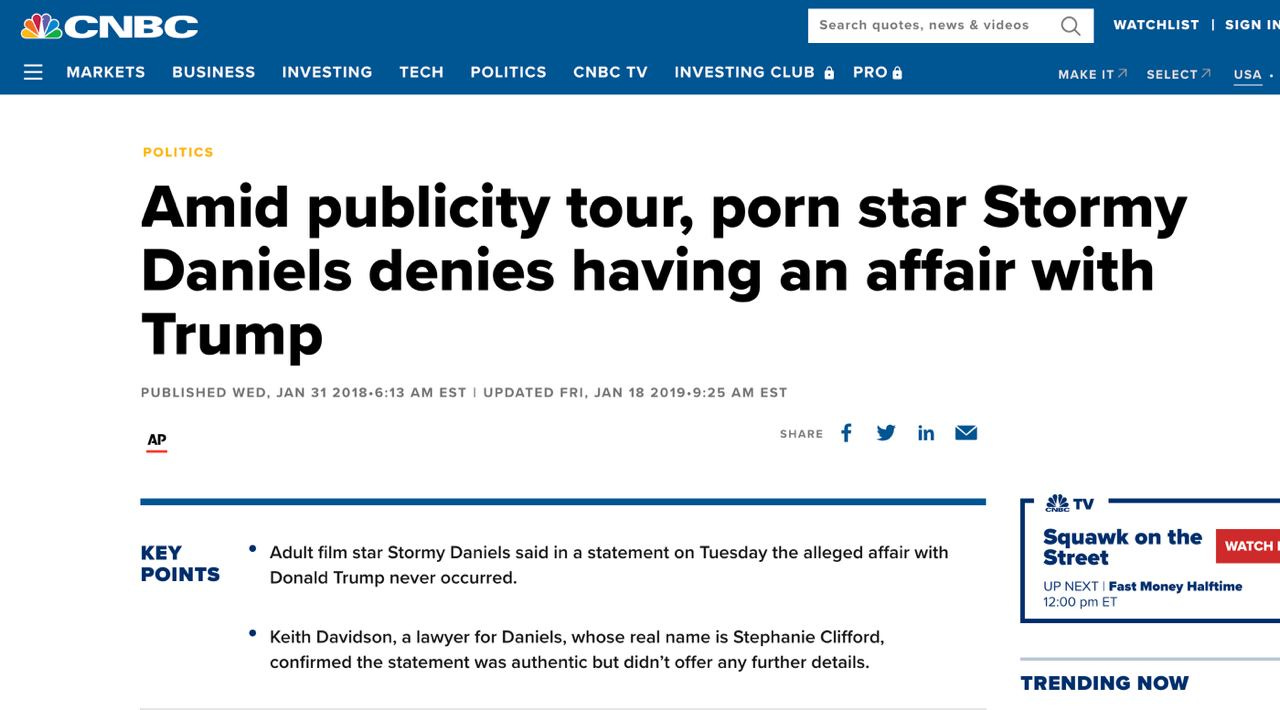The image size is (1280, 710).
Task: Open the Politics navigation item
Action: [x=508, y=72]
